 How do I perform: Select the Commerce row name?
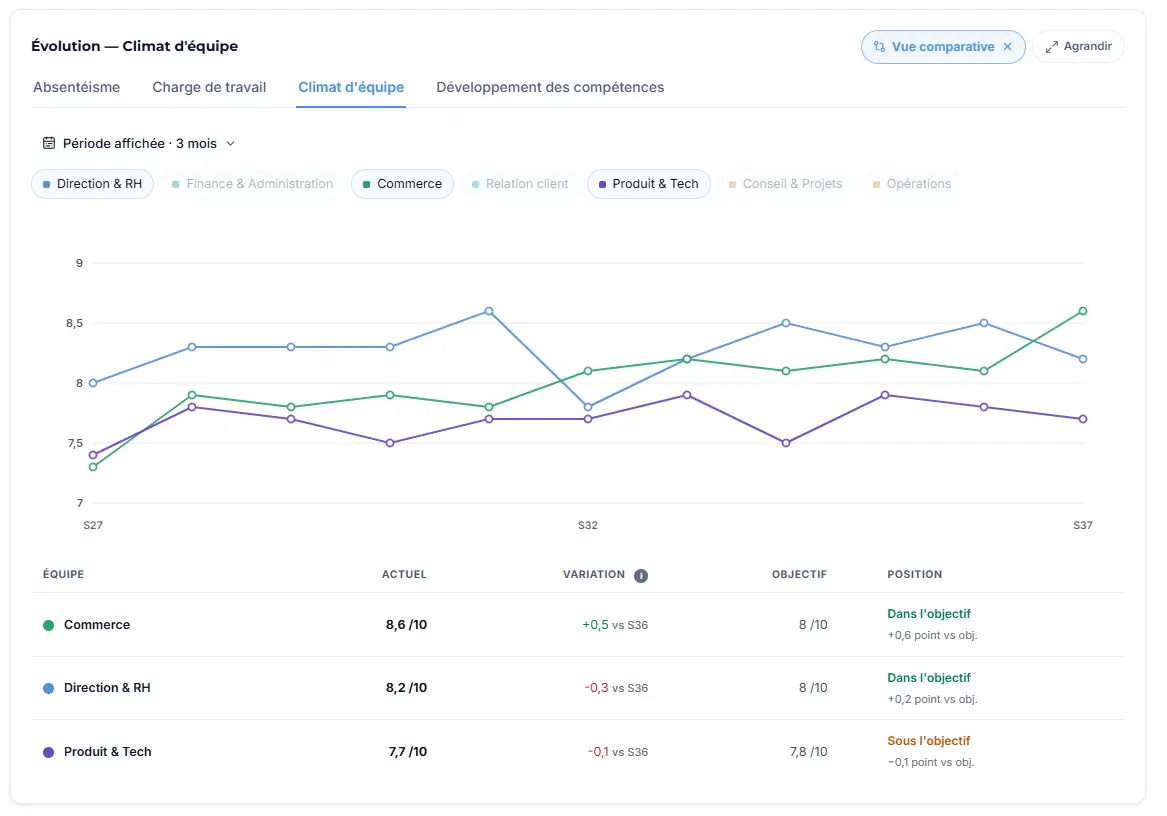(97, 625)
